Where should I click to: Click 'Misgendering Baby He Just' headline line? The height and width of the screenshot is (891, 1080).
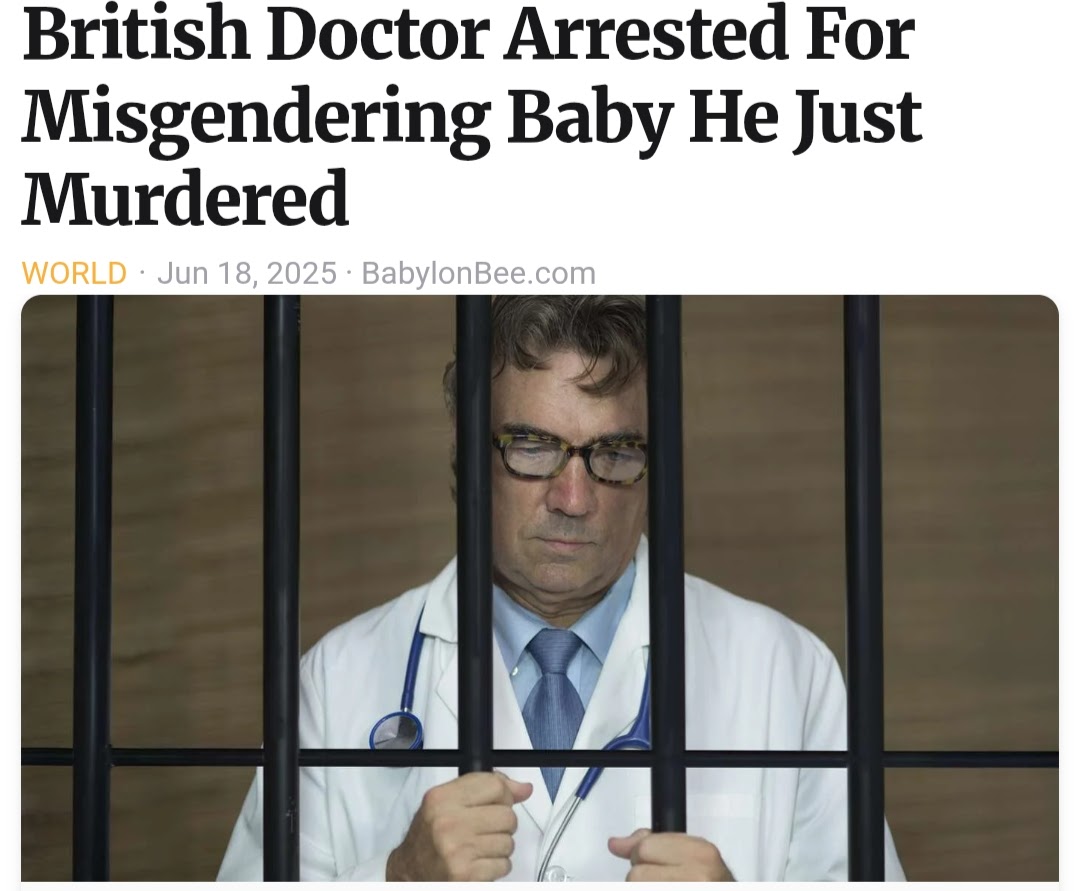[x=472, y=116]
